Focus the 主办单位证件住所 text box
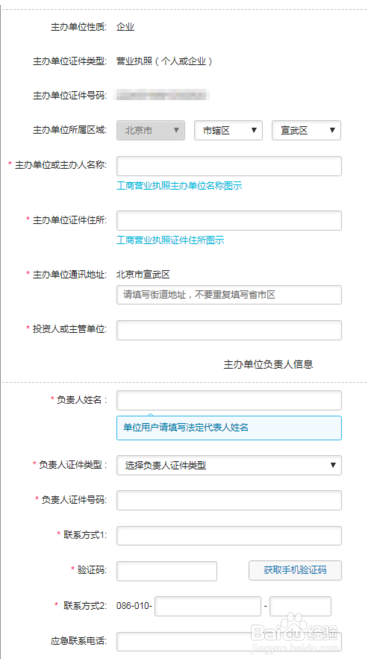Image resolution: width=368 pixels, height=666 pixels. [229, 221]
